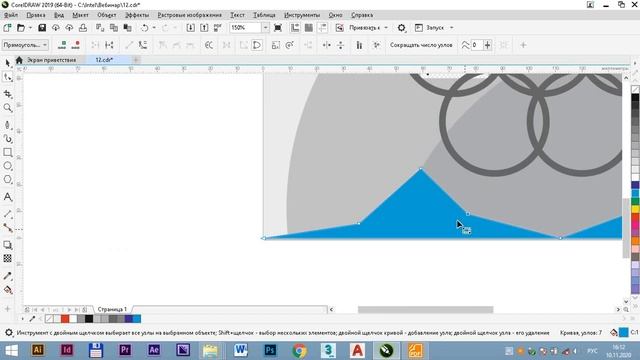Select the Zoom tool magnifier

(7, 108)
